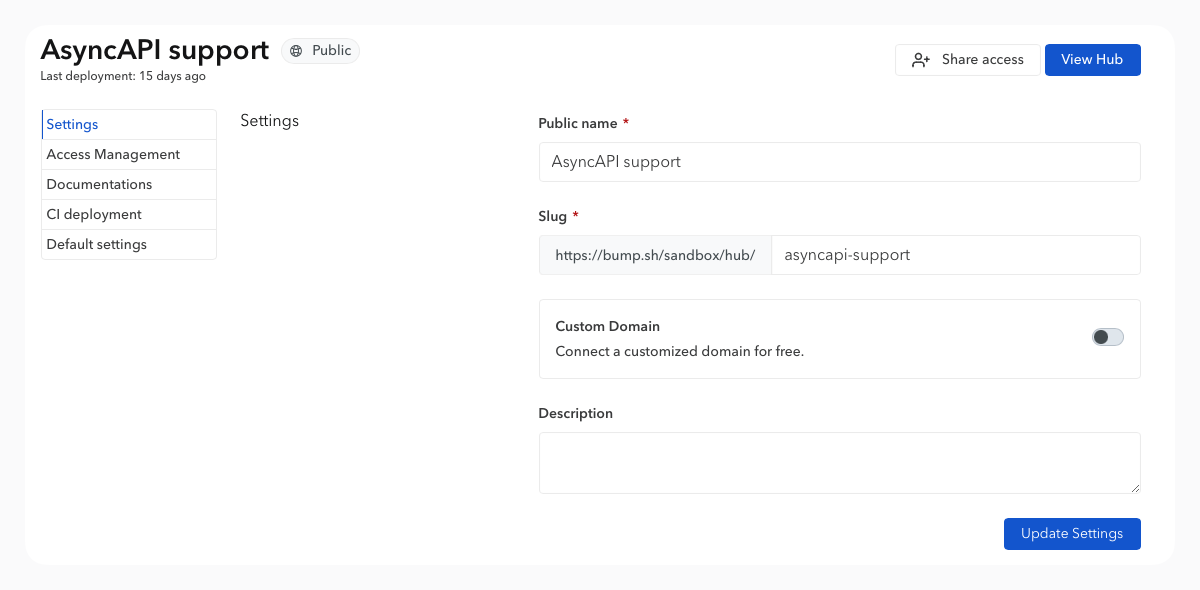The image size is (1200, 590).
Task: Click the bump.sh/sandbox/hub URL prefix
Action: point(655,255)
